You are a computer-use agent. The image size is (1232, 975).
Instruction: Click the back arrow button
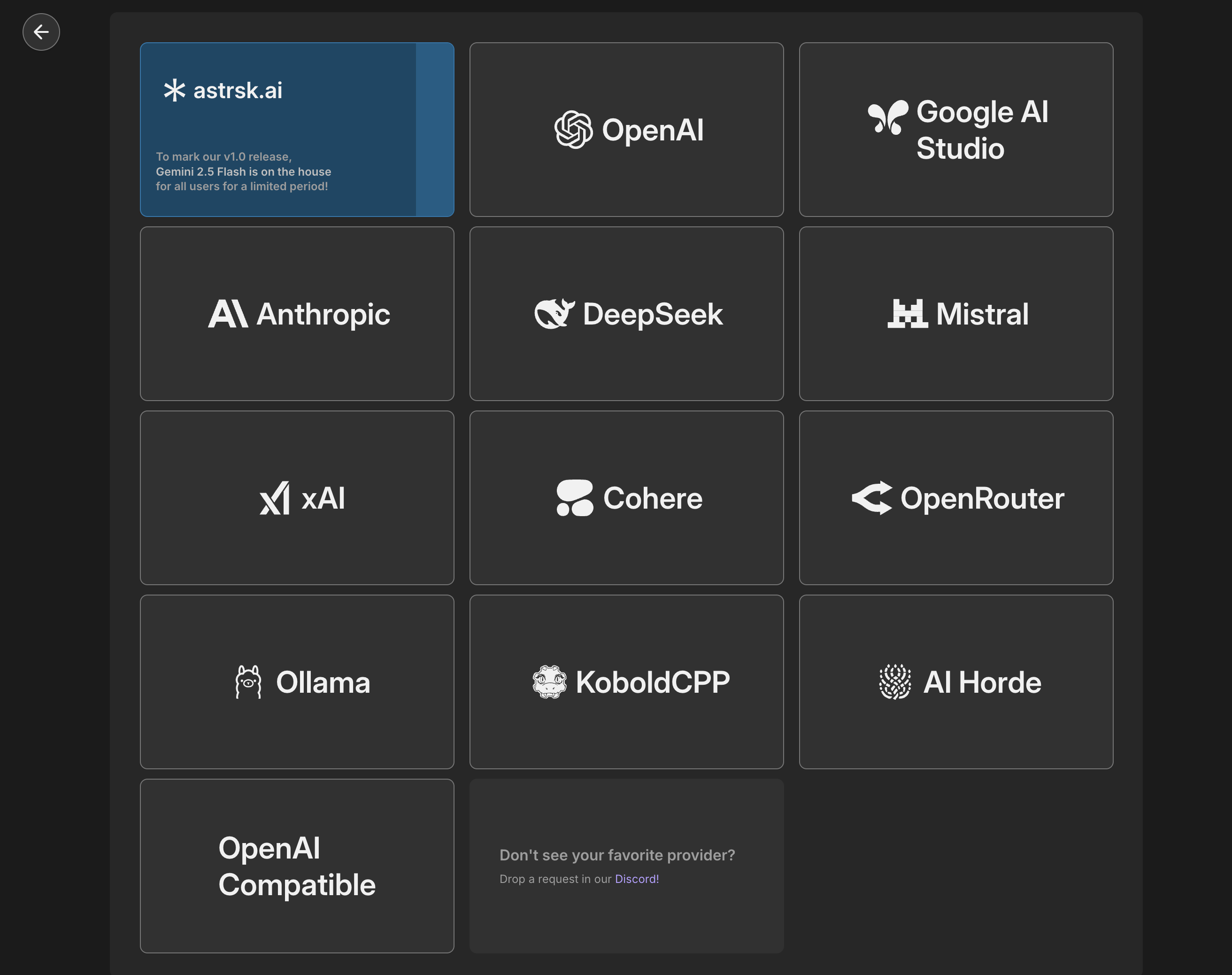[x=41, y=32]
